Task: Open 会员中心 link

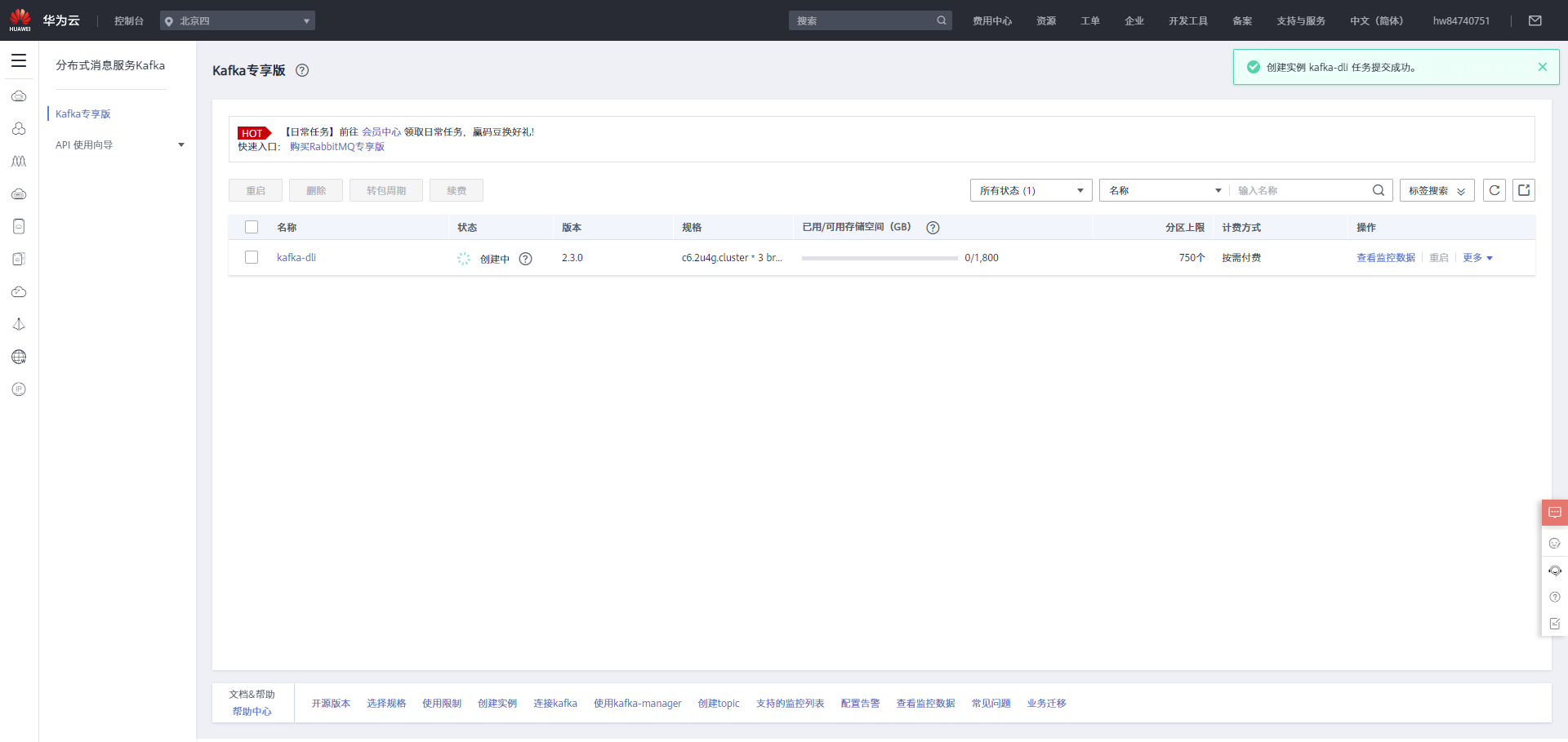Action: (x=381, y=132)
